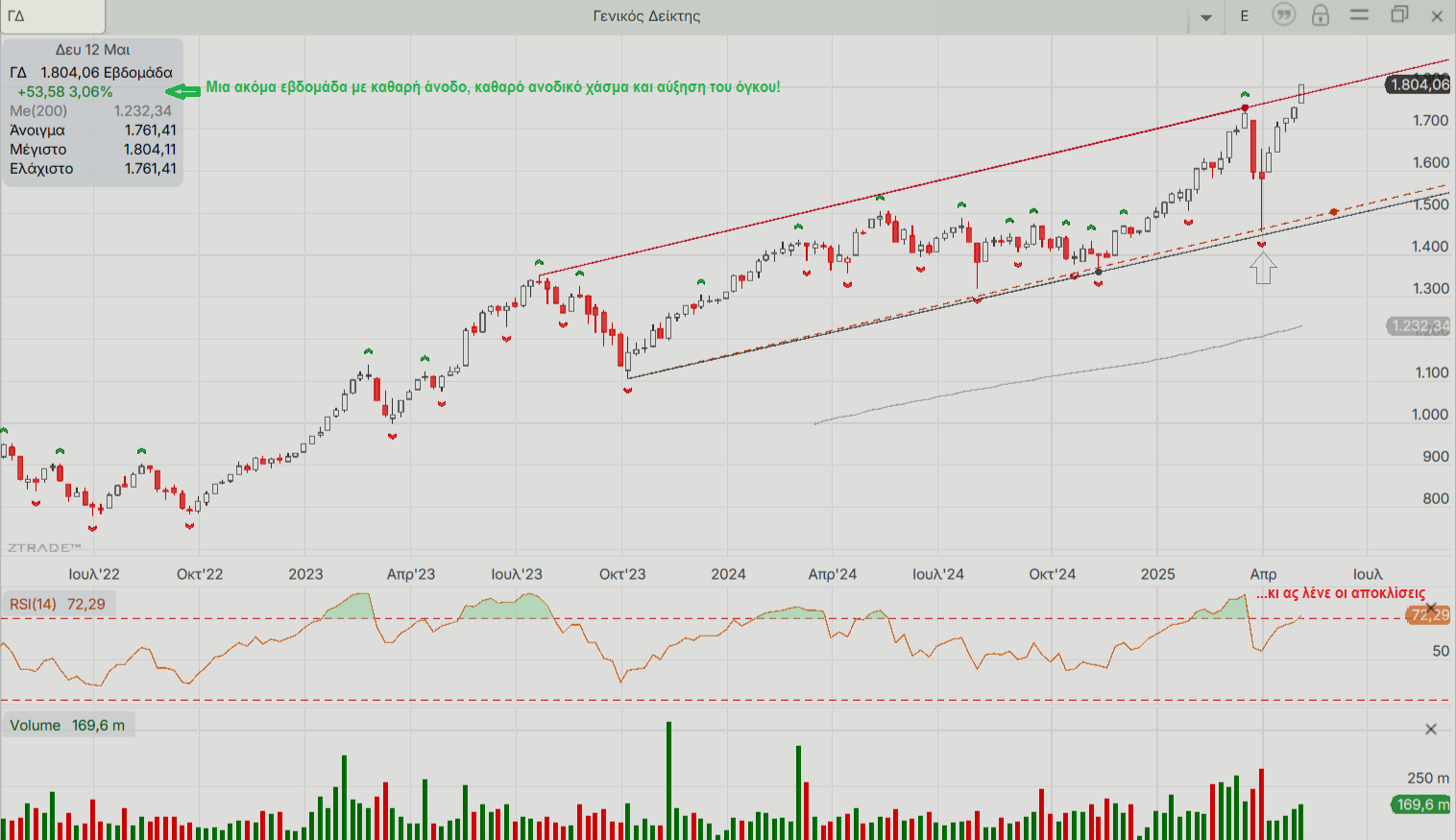1456x840 pixels.
Task: Click the orange 72,29 RSI value tag
Action: point(1429,615)
